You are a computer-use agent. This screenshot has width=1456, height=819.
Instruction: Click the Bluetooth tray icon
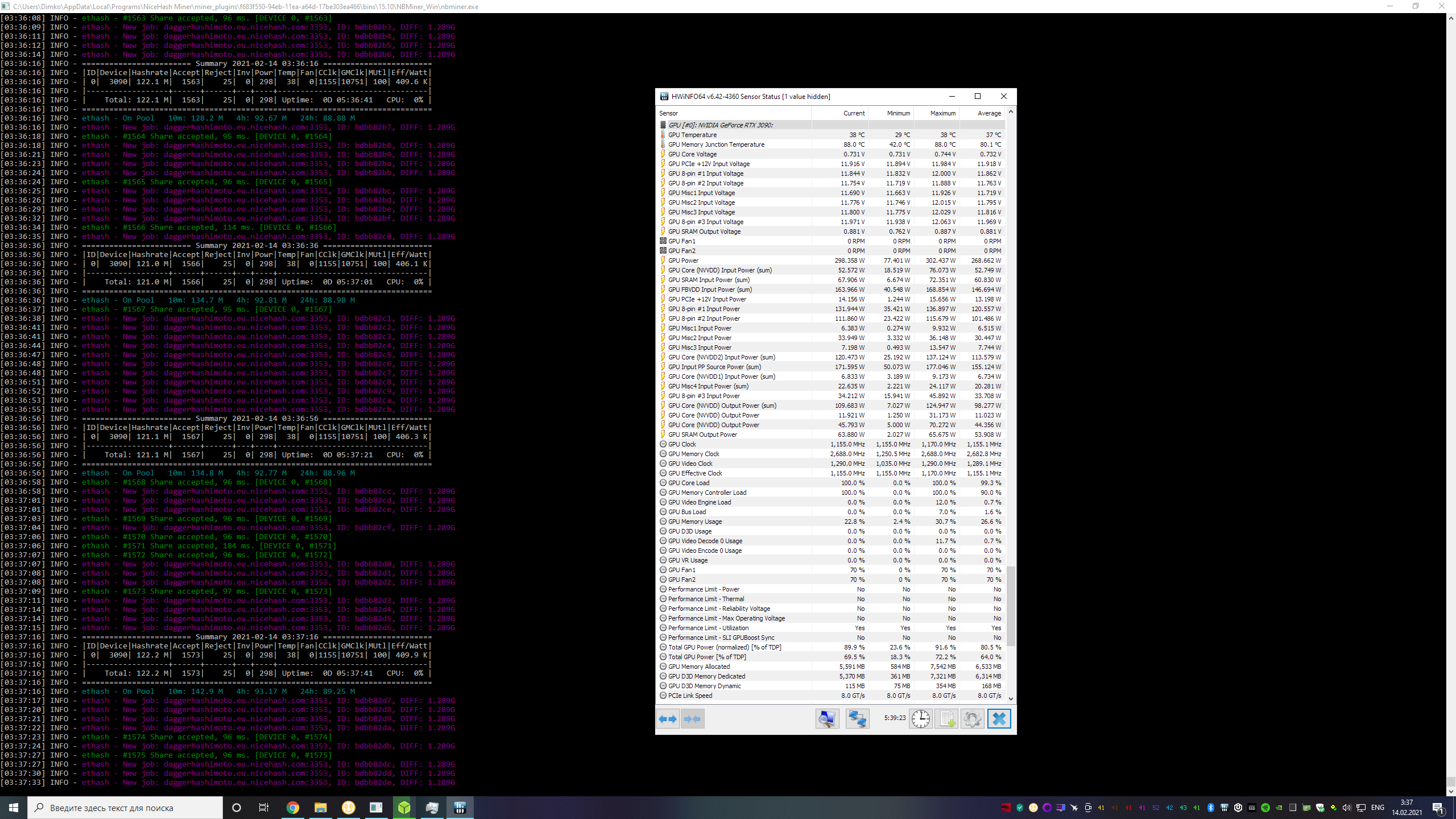pos(1211,808)
